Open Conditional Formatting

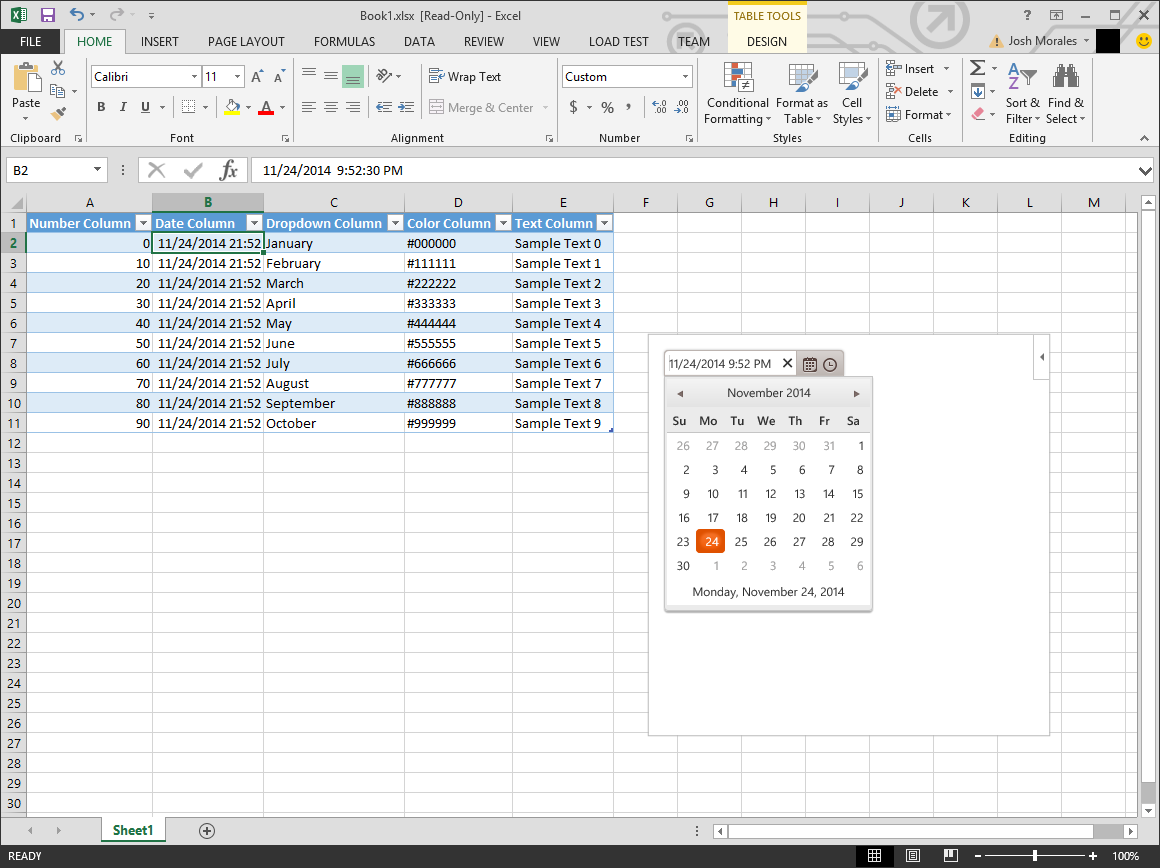pyautogui.click(x=737, y=95)
